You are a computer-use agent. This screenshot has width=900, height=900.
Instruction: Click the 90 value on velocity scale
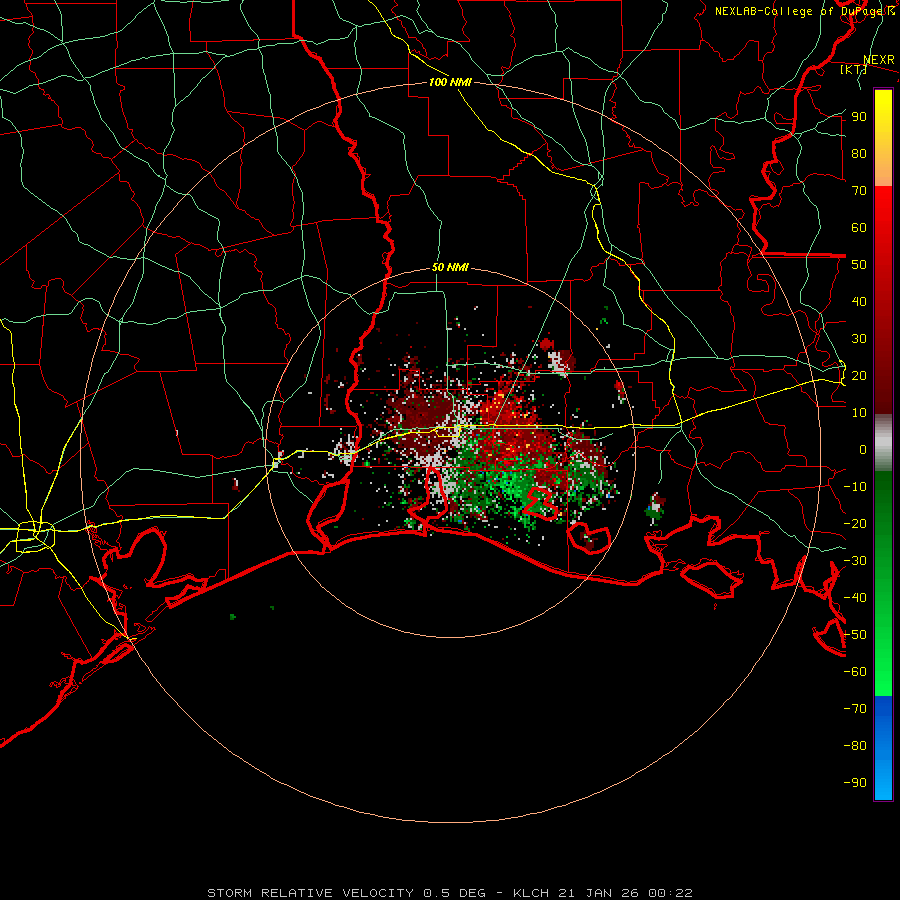(859, 117)
